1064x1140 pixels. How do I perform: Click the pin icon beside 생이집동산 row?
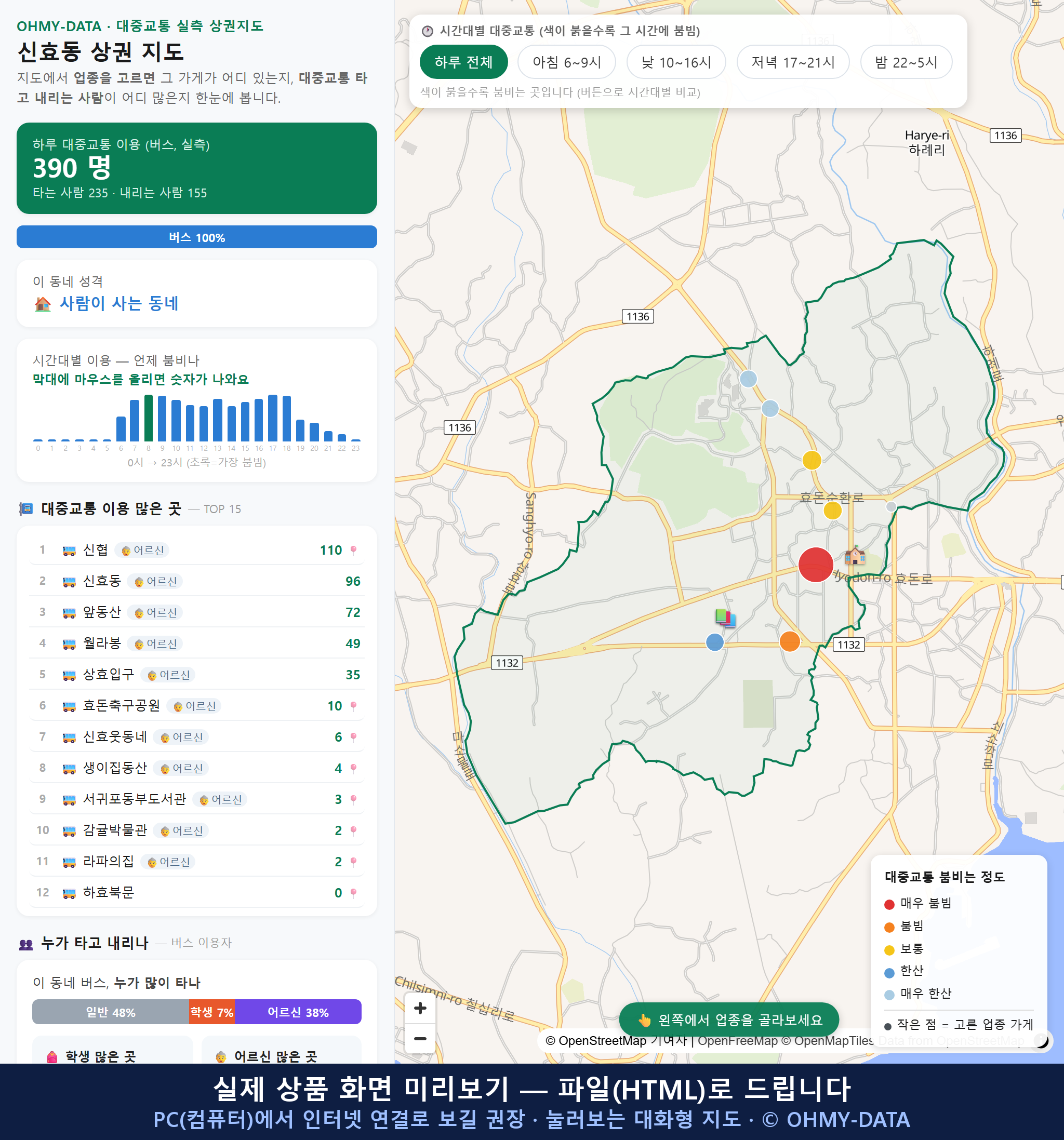point(353,768)
